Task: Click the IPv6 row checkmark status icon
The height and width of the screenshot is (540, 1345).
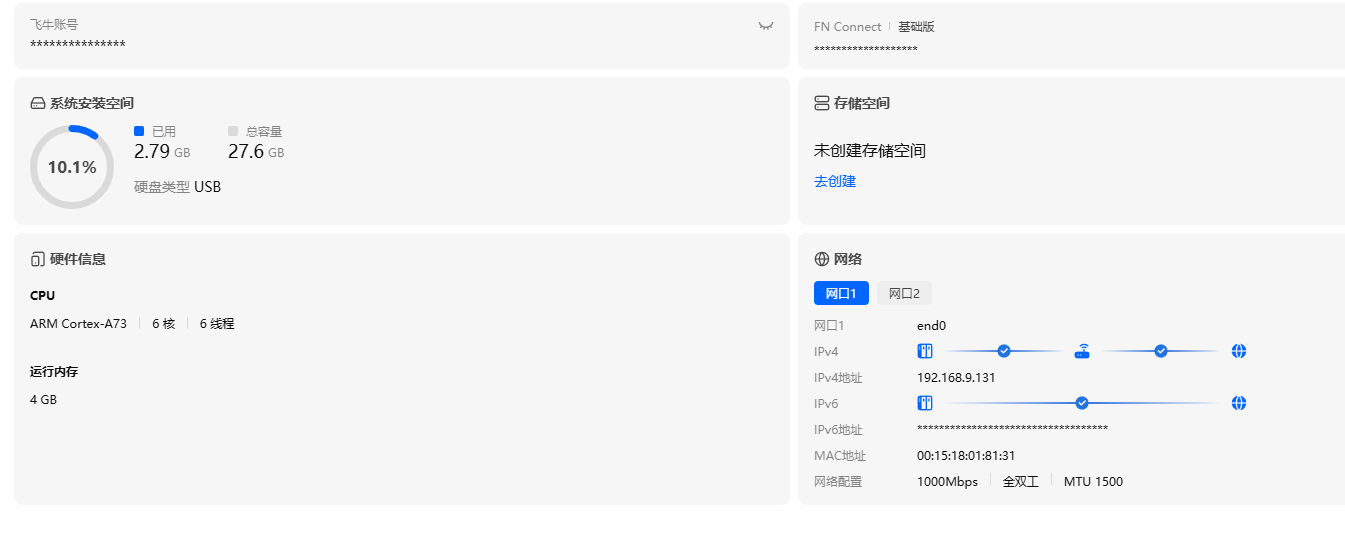Action: 1082,403
